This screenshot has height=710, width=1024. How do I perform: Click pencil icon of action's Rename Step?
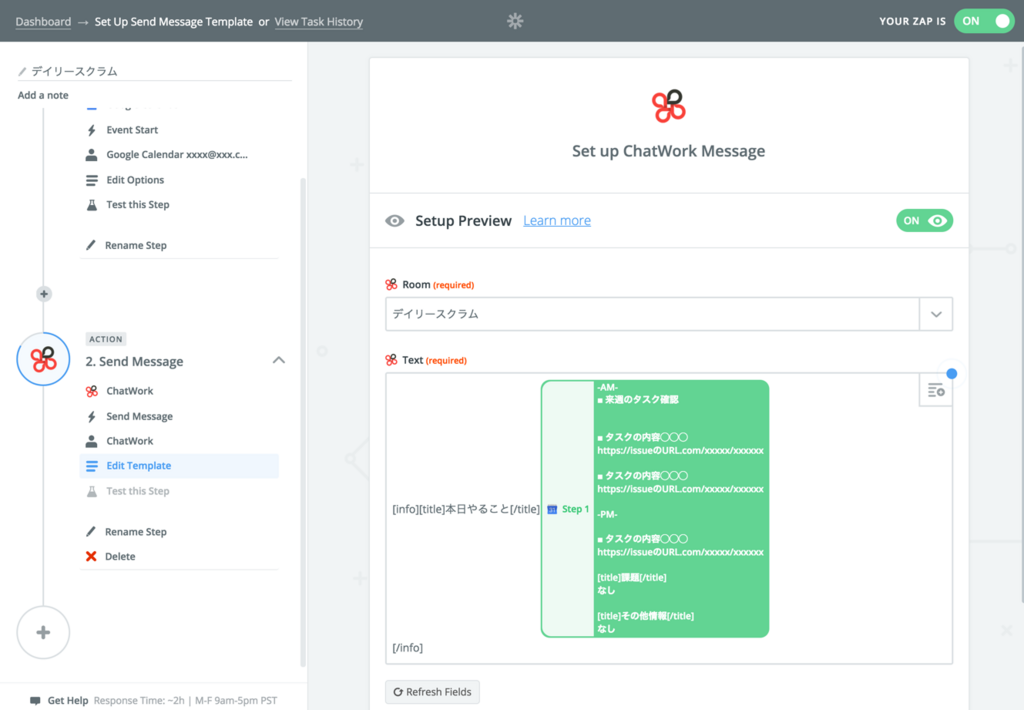point(91,532)
